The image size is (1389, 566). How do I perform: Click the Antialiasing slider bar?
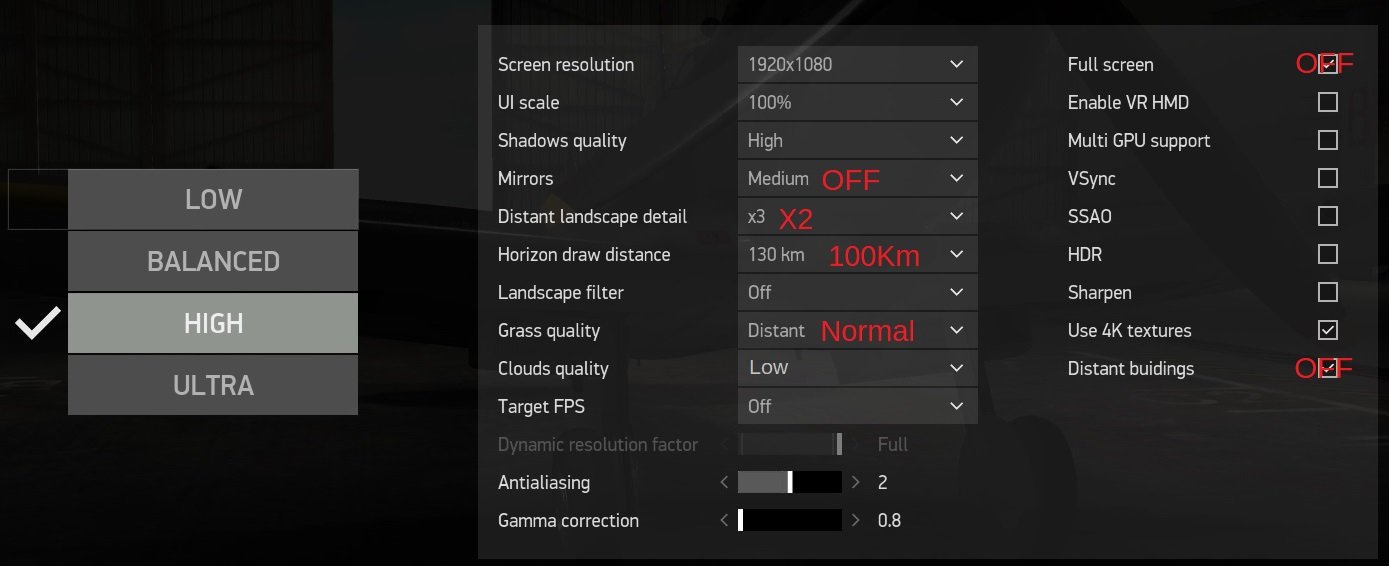[x=790, y=483]
